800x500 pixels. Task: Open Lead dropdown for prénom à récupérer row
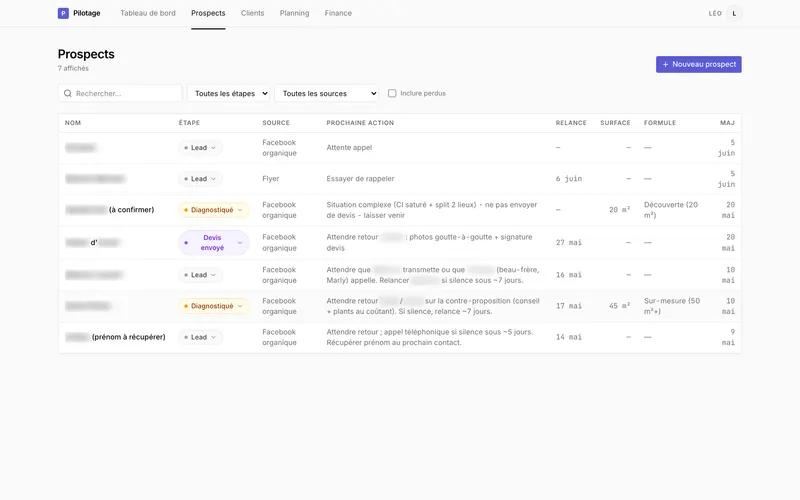(201, 337)
